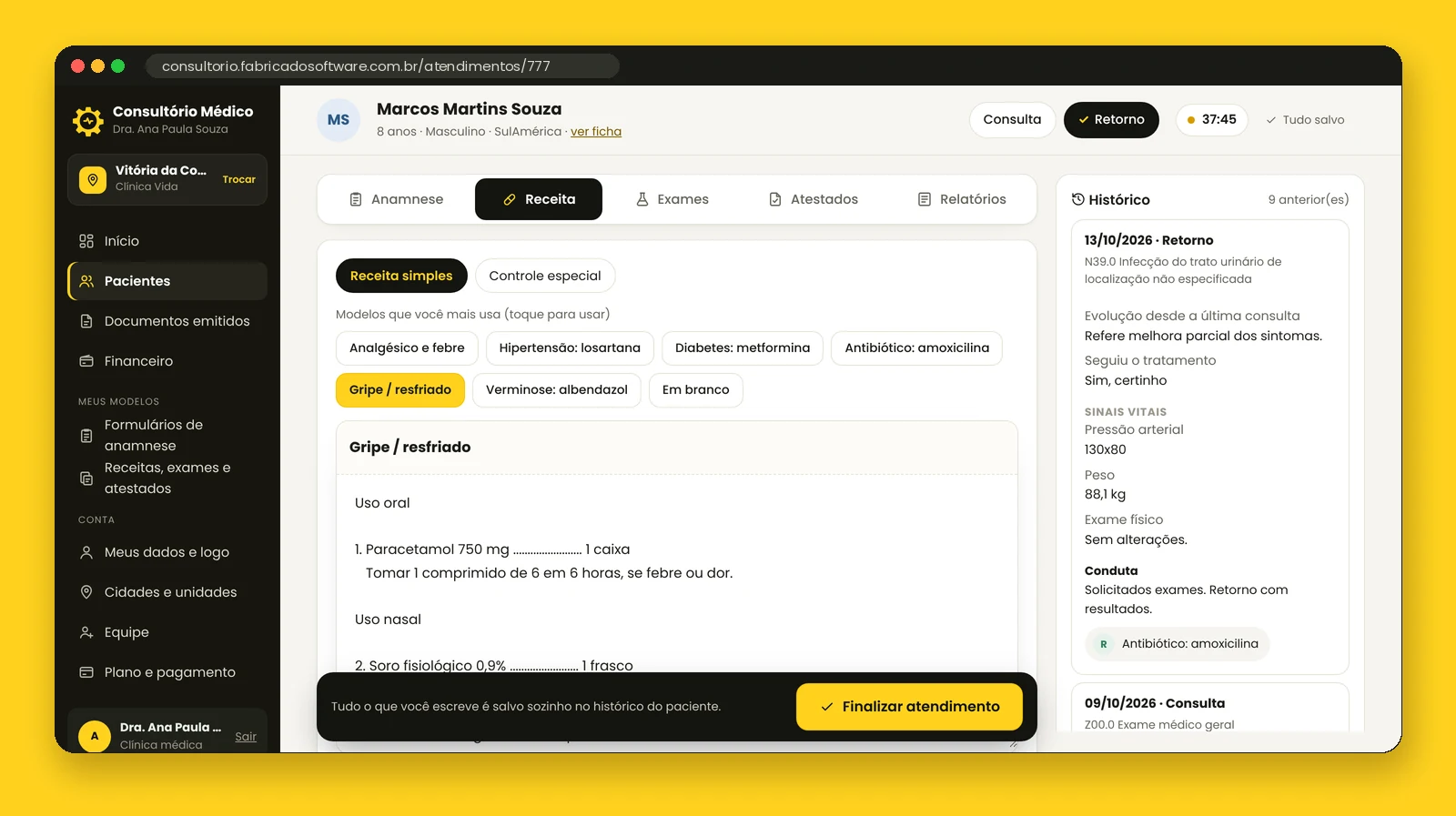Click Finalizar atendimento button

pos(909,707)
